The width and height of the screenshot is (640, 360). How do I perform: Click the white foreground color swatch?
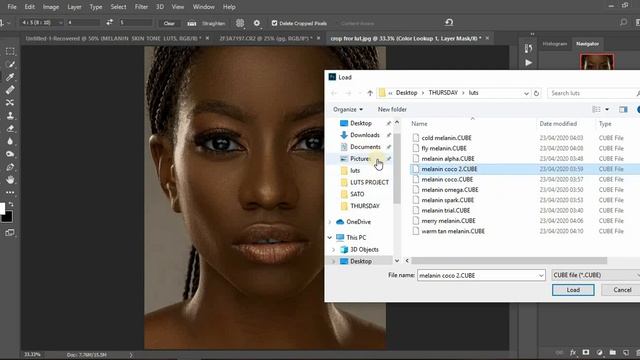pyautogui.click(x=2, y=208)
